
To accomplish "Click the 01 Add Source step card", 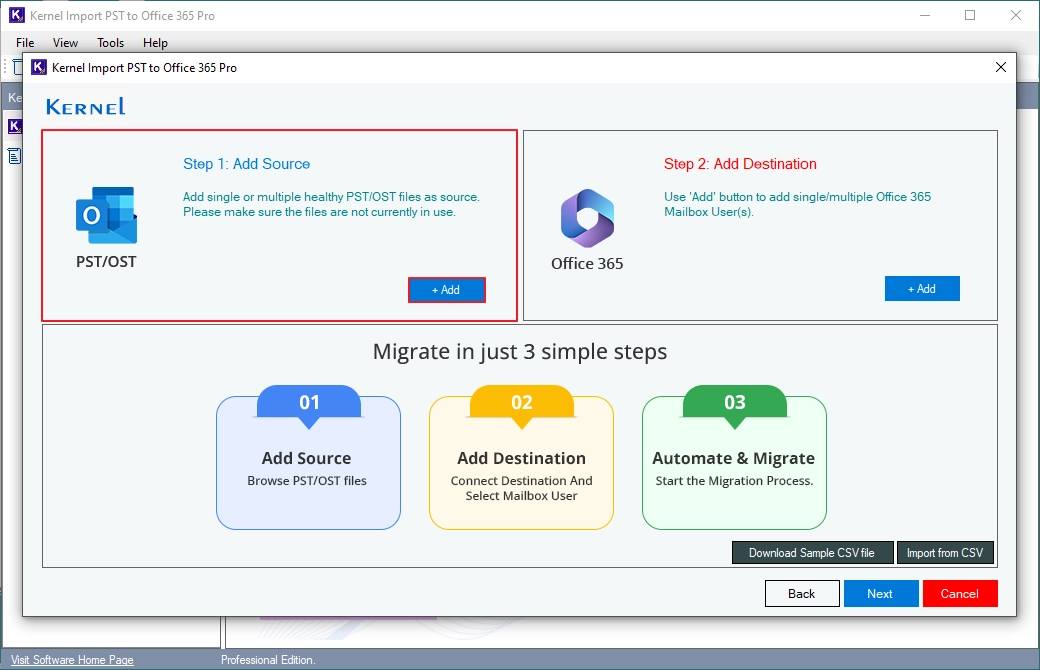I will [x=308, y=458].
